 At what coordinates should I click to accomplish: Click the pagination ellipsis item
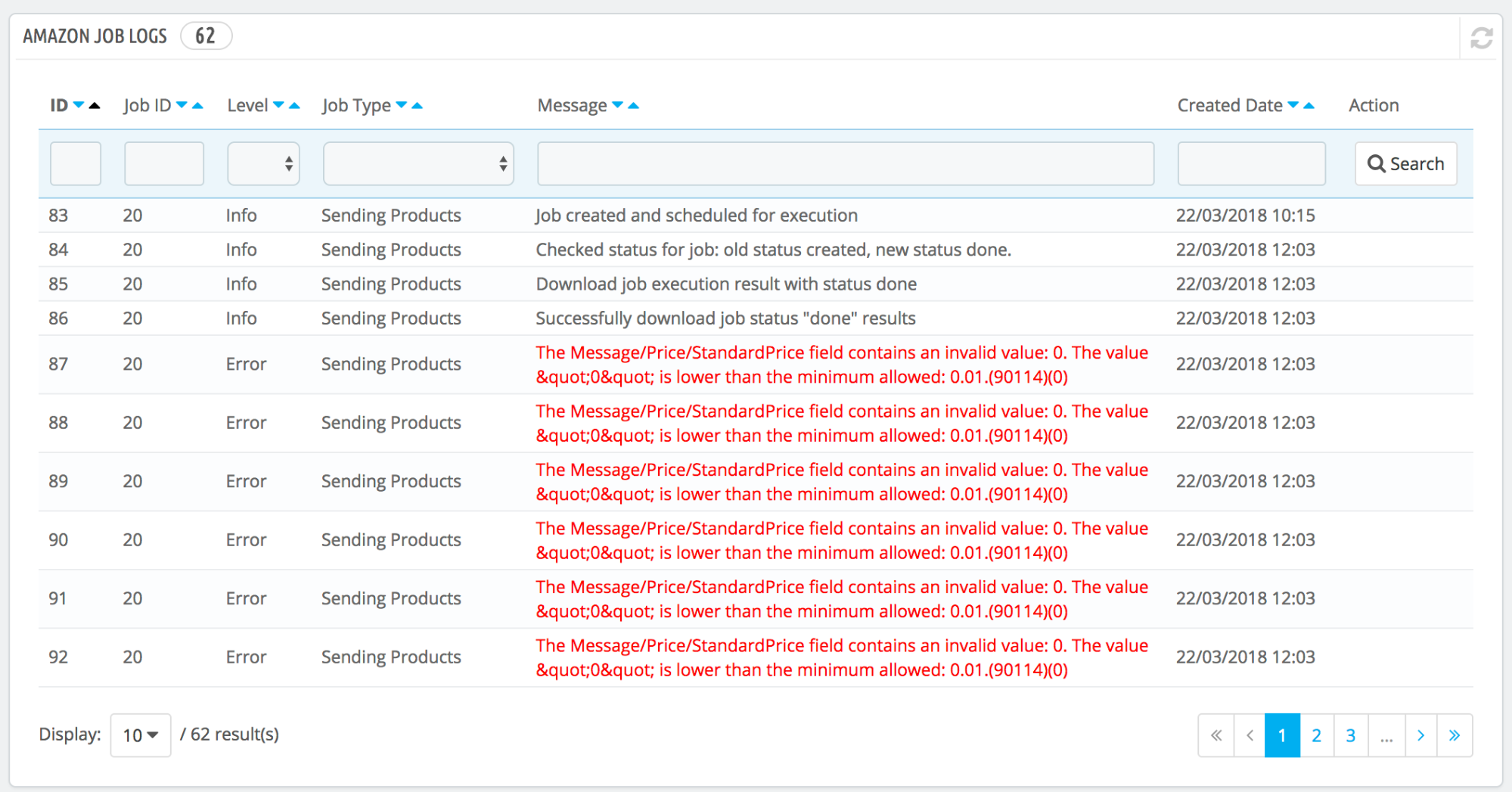tap(1386, 735)
